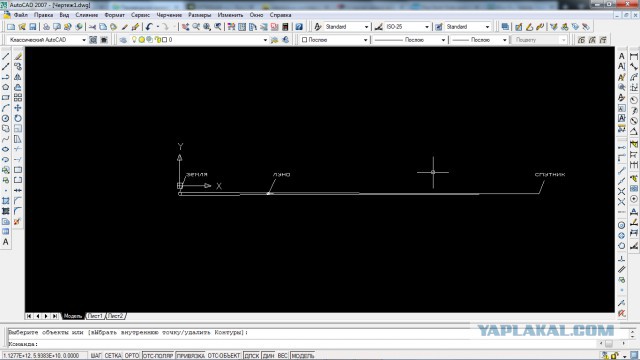Open the Layer Properties Manager icon
Image resolution: width=640 pixels, height=360 pixels.
pyautogui.click(x=123, y=40)
